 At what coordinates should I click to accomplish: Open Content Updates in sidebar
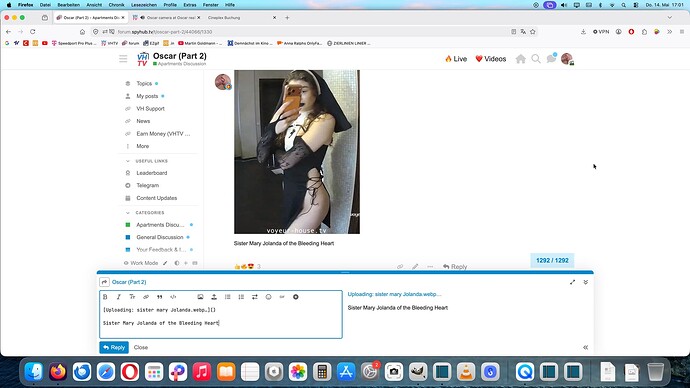pyautogui.click(x=156, y=198)
